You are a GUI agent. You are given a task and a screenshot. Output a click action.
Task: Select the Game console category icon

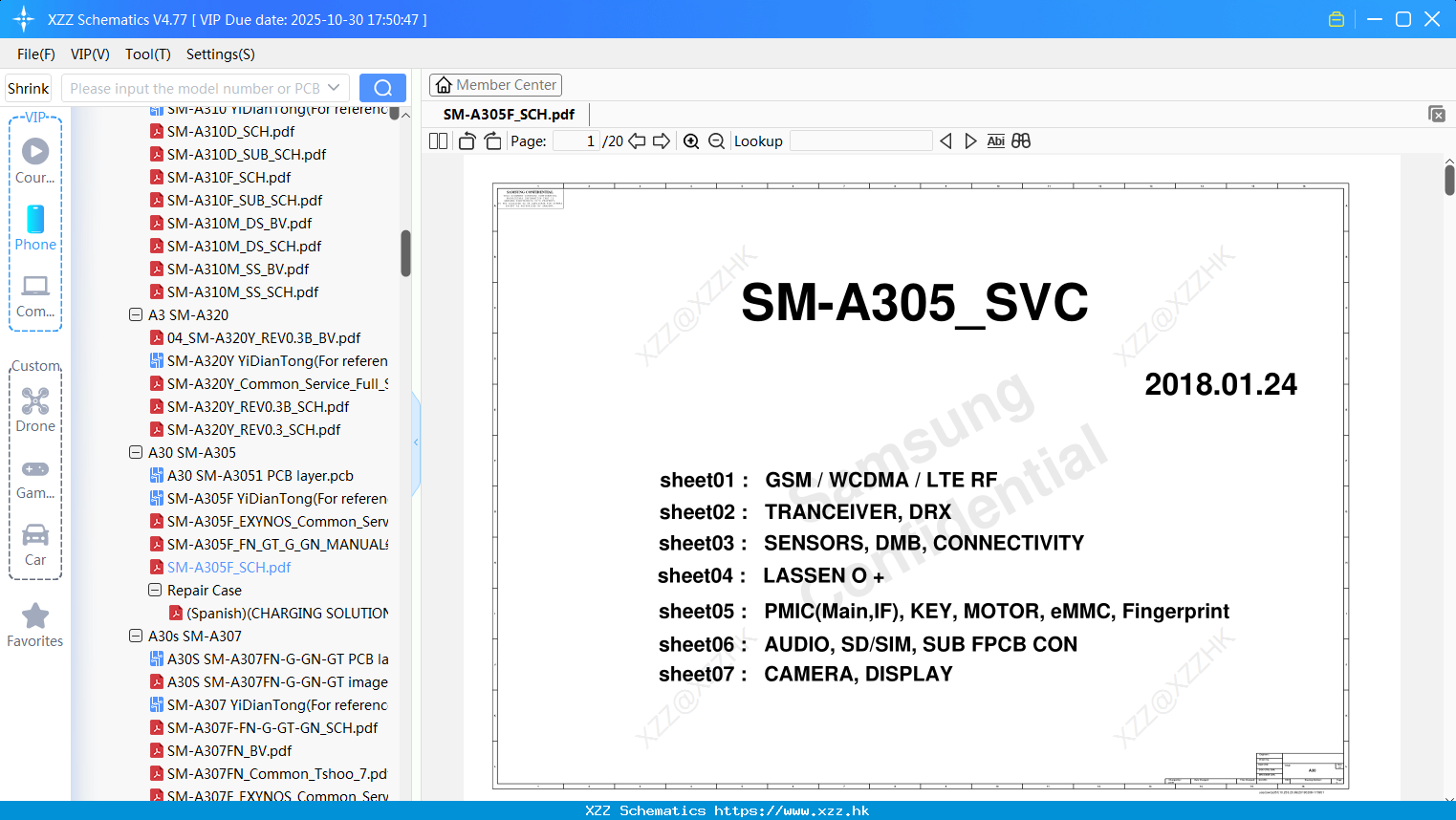35,478
